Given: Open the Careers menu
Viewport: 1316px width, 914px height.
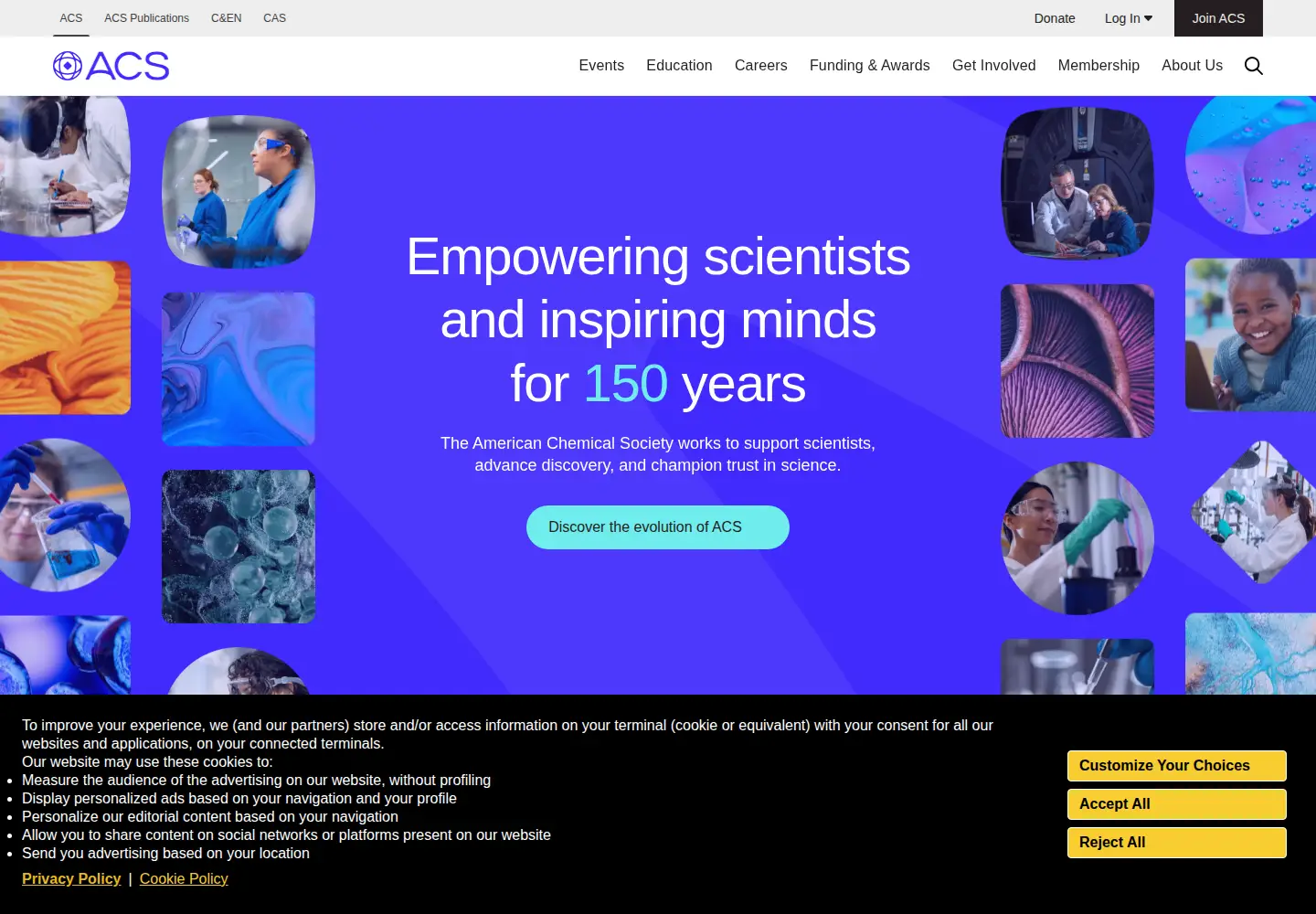Looking at the screenshot, I should tap(760, 66).
